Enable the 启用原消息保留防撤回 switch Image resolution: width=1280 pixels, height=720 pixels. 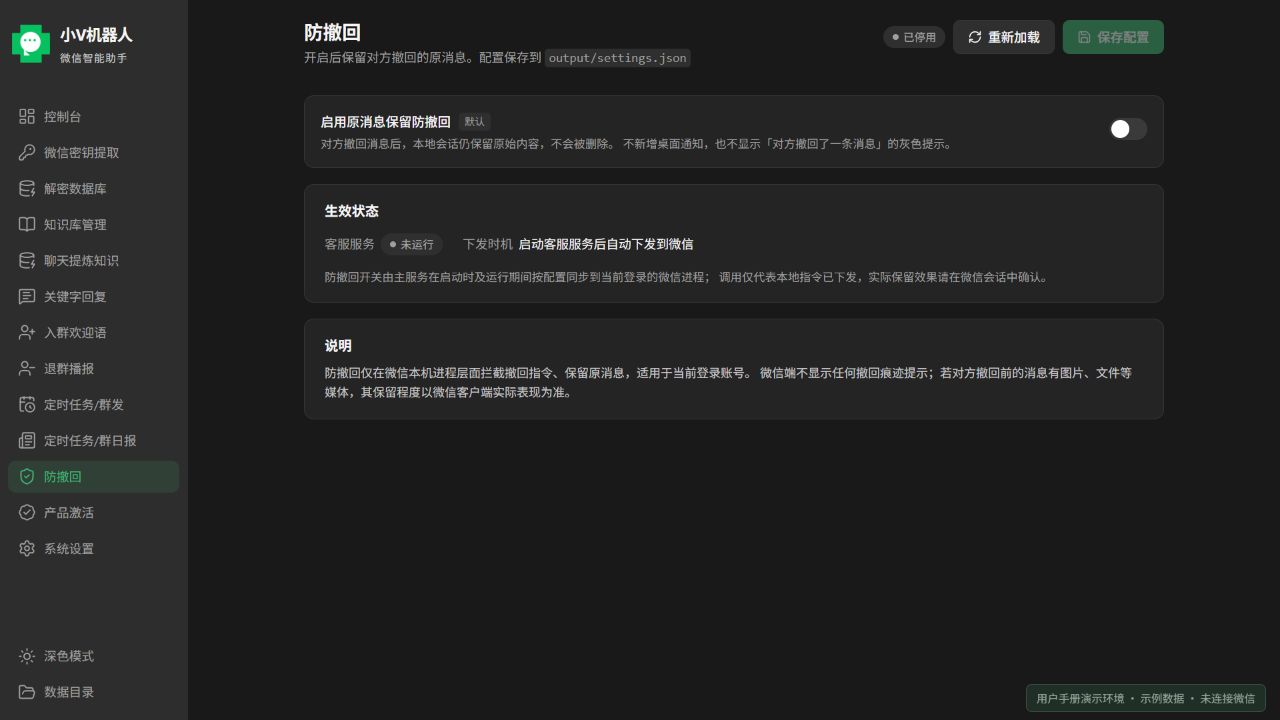pyautogui.click(x=1127, y=129)
